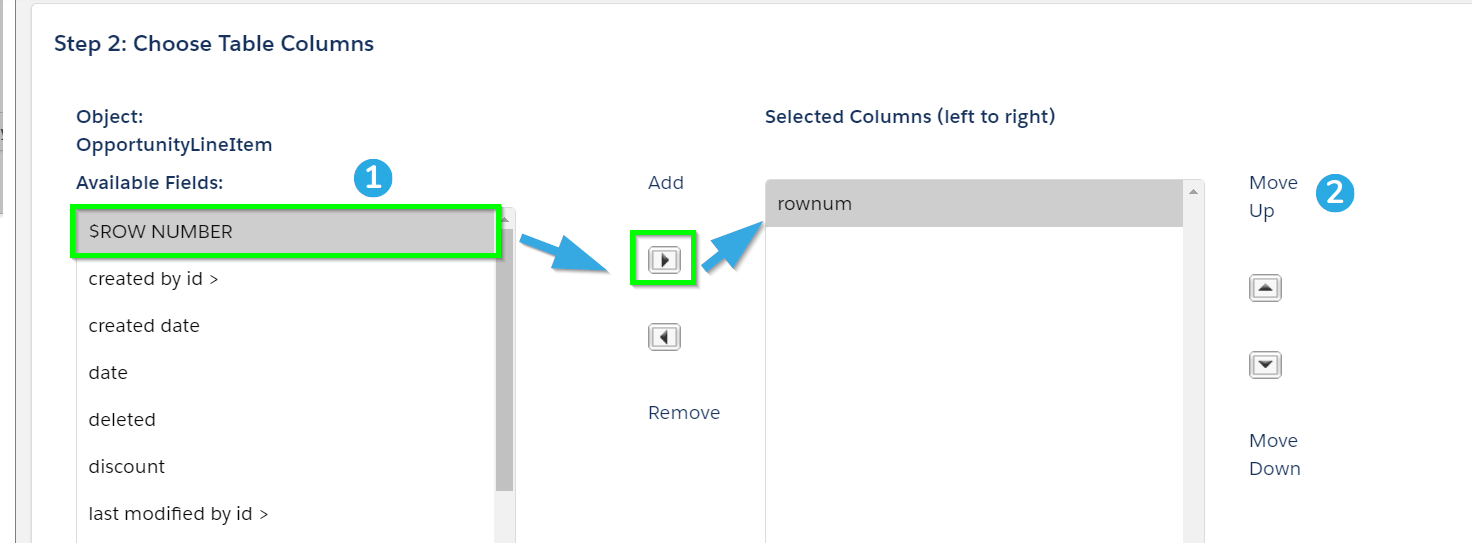Click the Move Up label
The image size is (1472, 543).
tap(1273, 197)
